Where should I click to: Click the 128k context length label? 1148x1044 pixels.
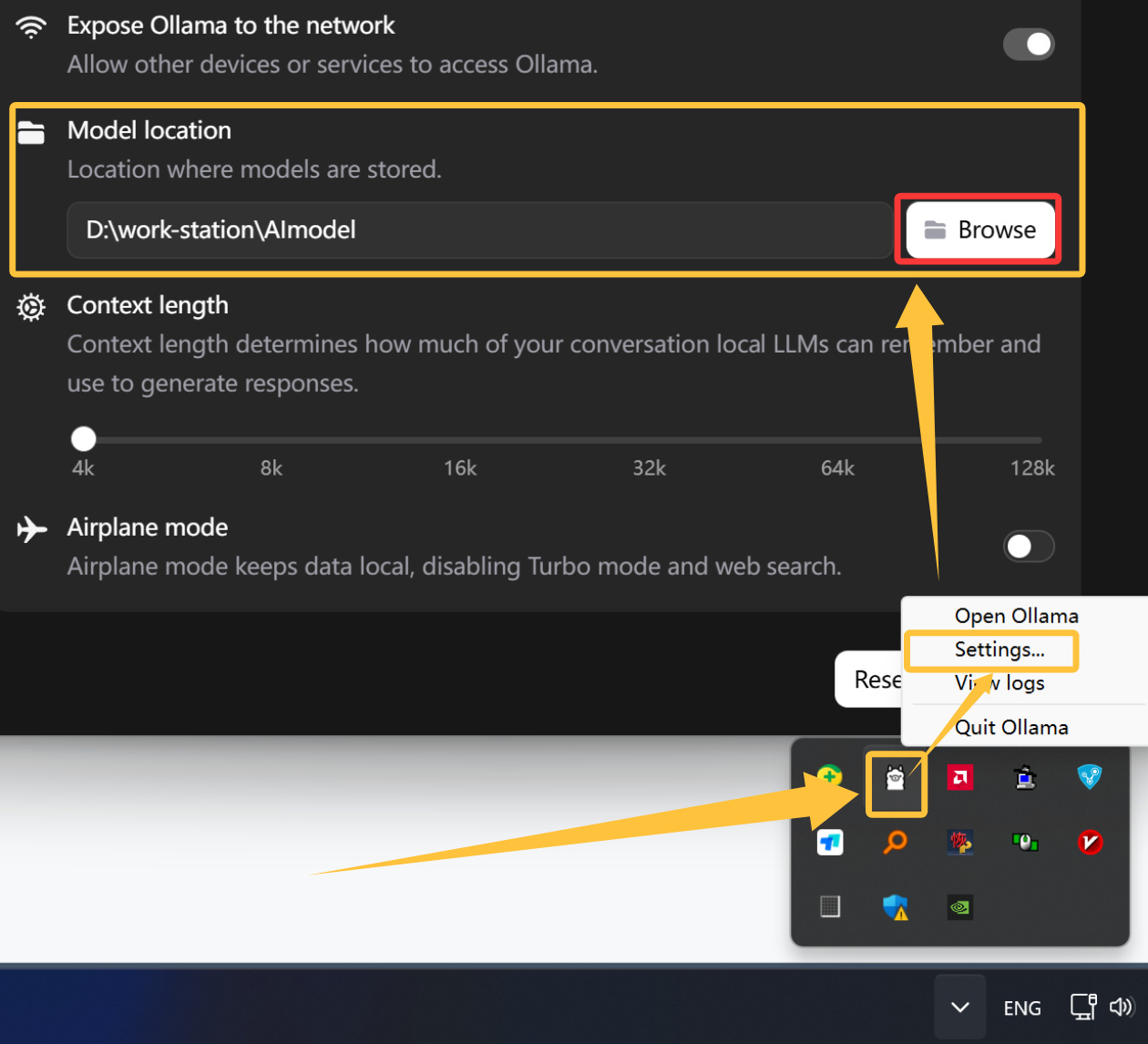tap(1032, 468)
